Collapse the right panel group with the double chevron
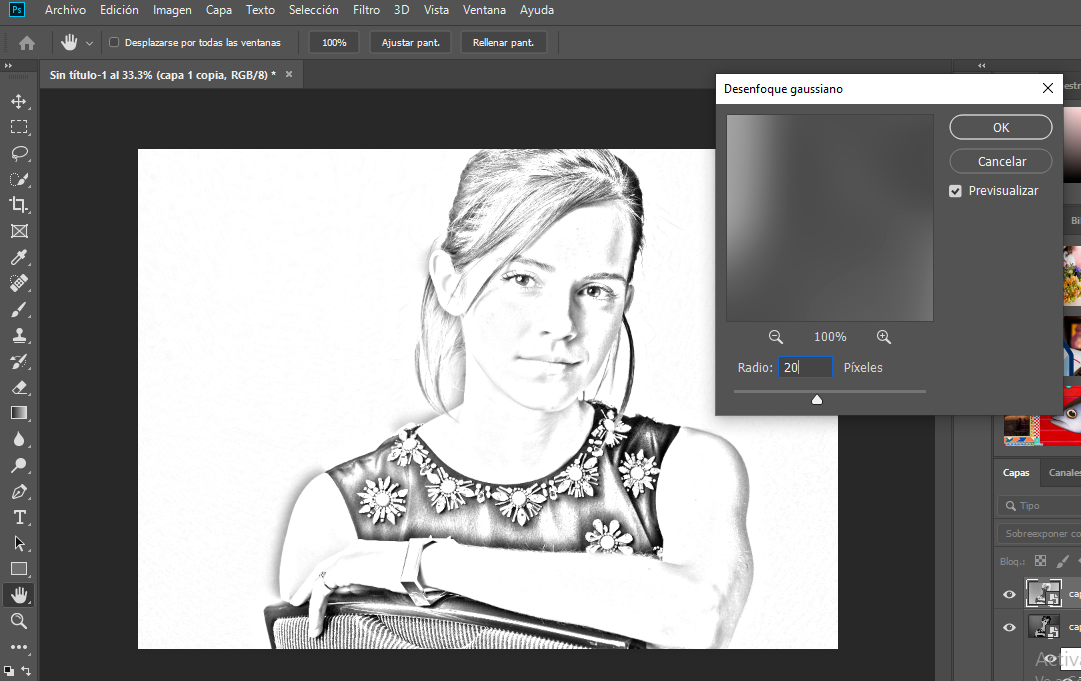Viewport: 1081px width, 681px height. [981, 65]
